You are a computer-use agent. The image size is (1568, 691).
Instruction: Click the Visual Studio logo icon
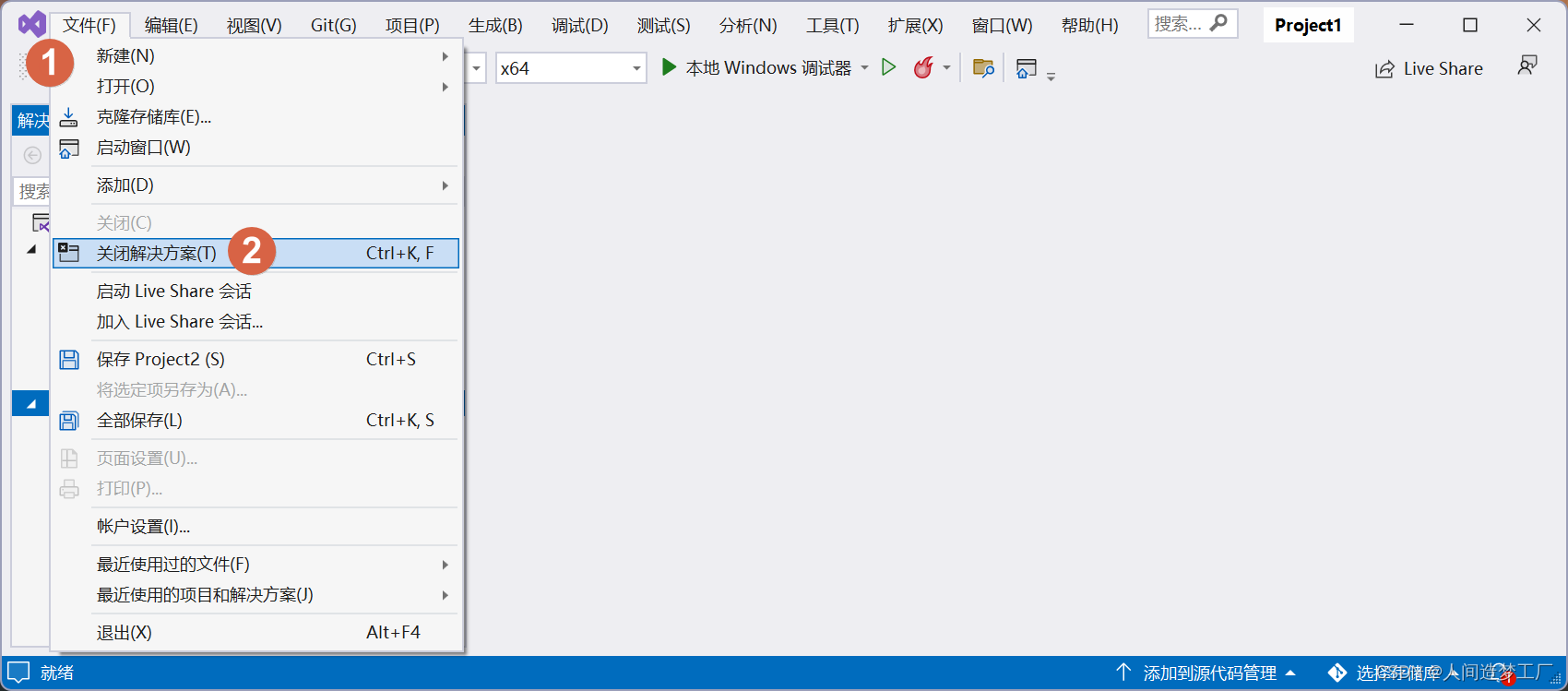tap(32, 24)
